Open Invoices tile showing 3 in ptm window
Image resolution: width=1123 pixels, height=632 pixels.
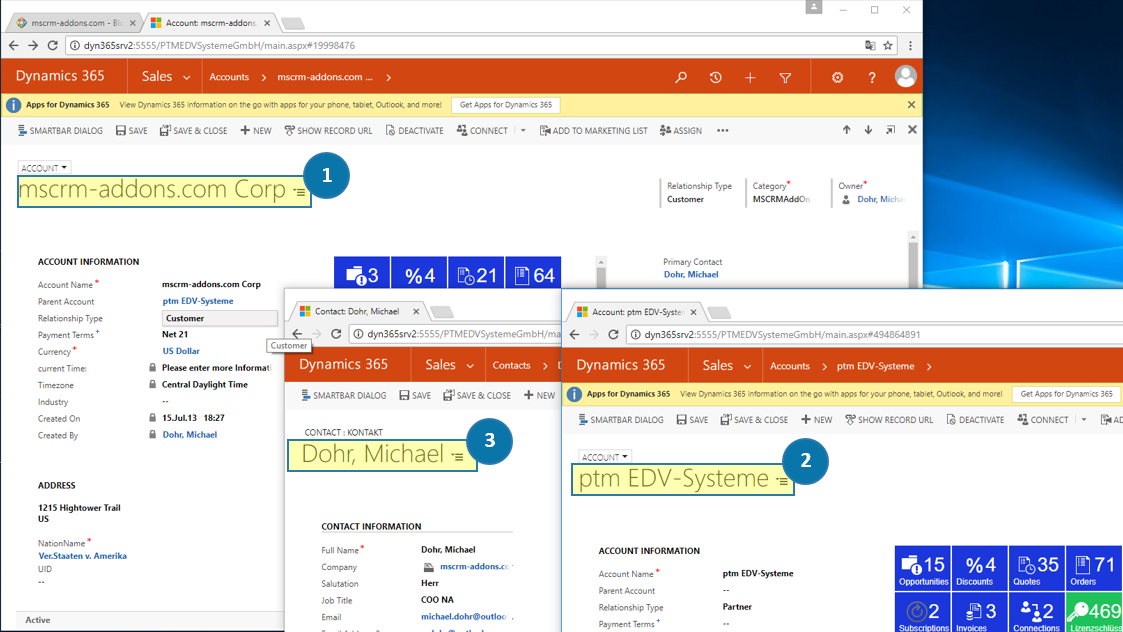pos(980,613)
